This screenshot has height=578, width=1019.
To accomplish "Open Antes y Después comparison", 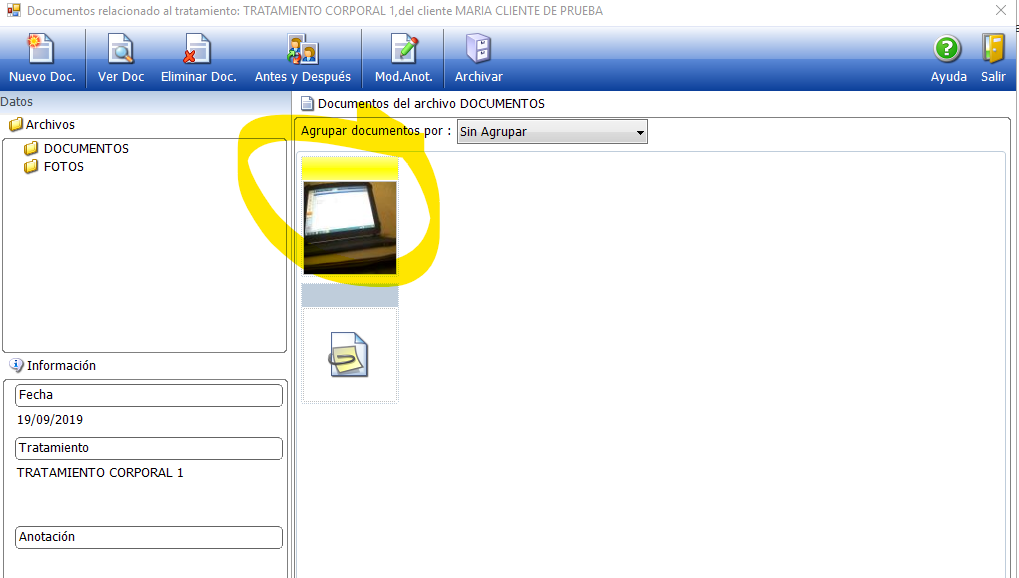I will [x=302, y=50].
